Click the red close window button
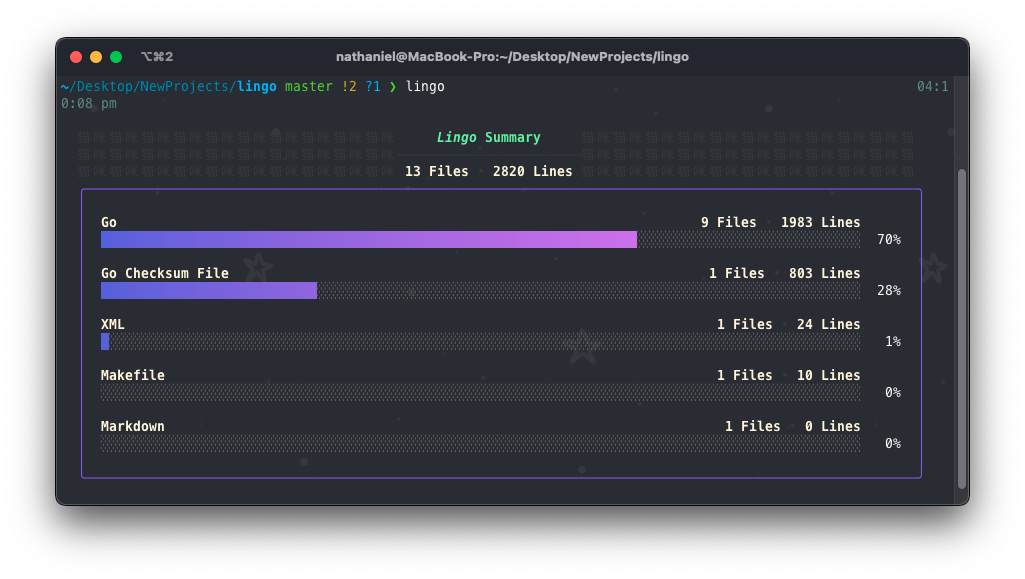This screenshot has width=1025, height=579. (x=76, y=57)
